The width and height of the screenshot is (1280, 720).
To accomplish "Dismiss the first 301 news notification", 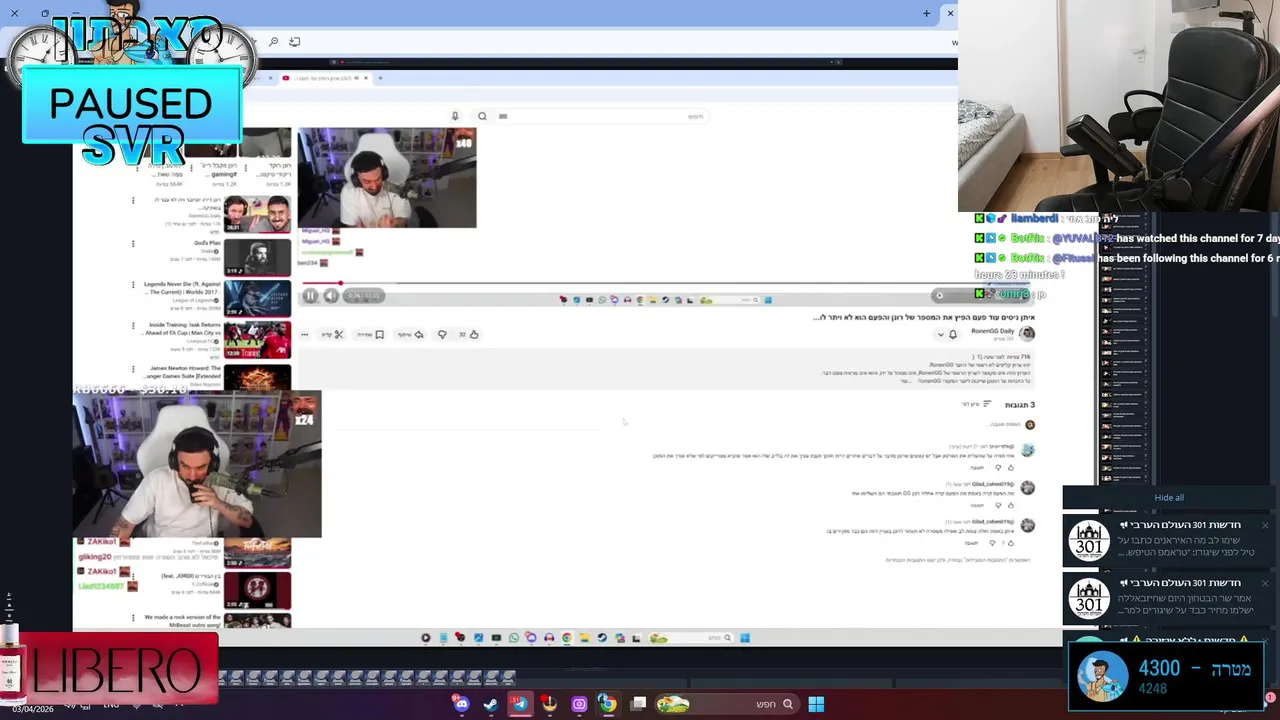I will pyautogui.click(x=1264, y=526).
